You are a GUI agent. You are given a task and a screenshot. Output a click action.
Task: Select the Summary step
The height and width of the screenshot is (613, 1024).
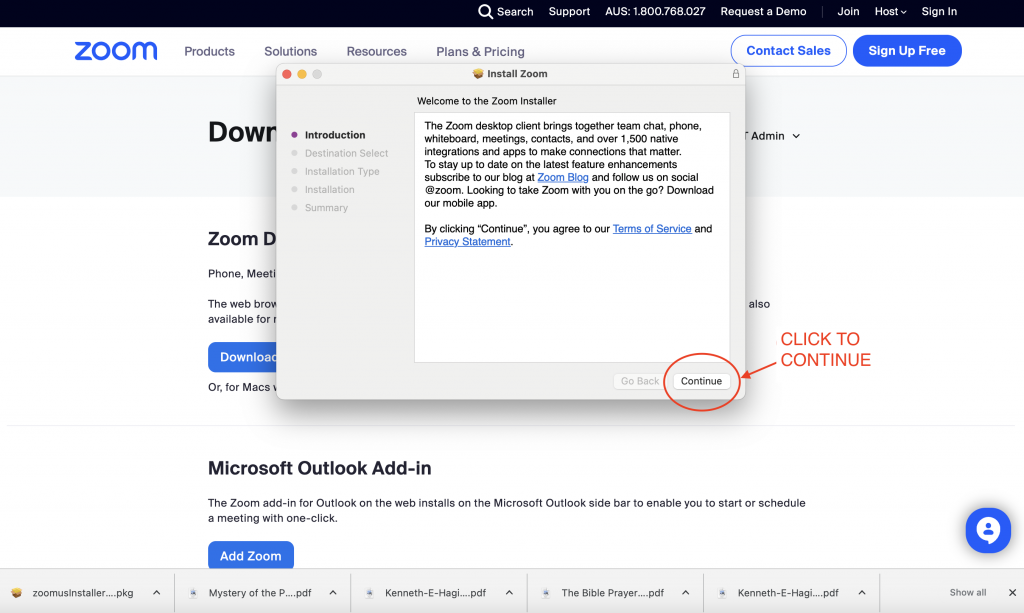[x=326, y=208]
